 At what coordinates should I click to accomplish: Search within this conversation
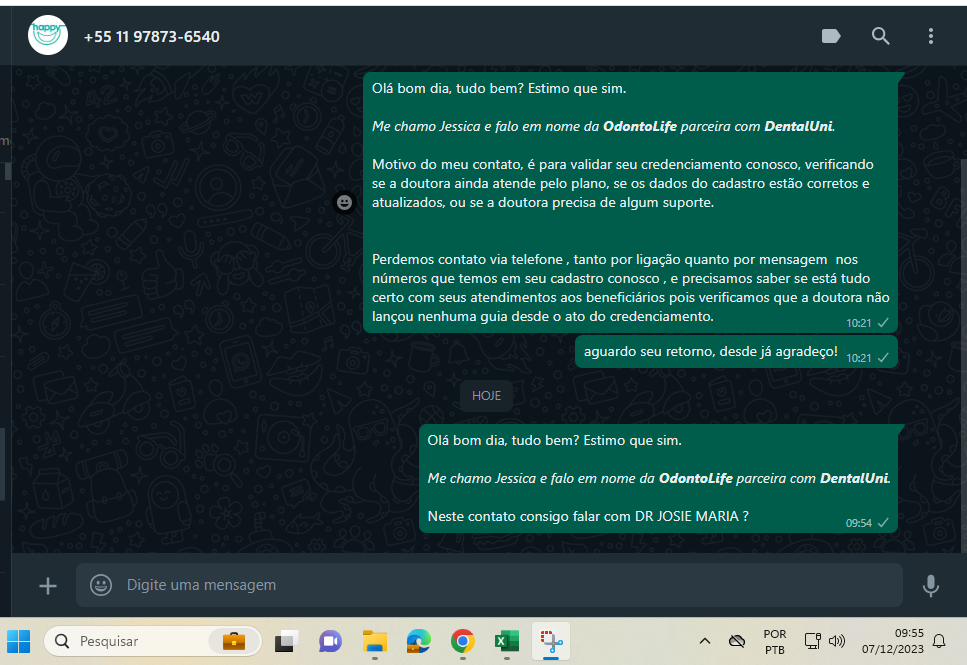[881, 36]
